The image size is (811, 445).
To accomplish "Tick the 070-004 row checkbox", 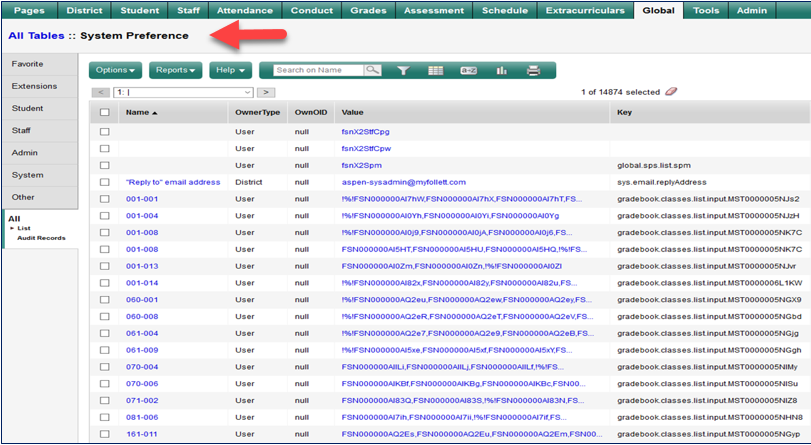I will [x=105, y=367].
